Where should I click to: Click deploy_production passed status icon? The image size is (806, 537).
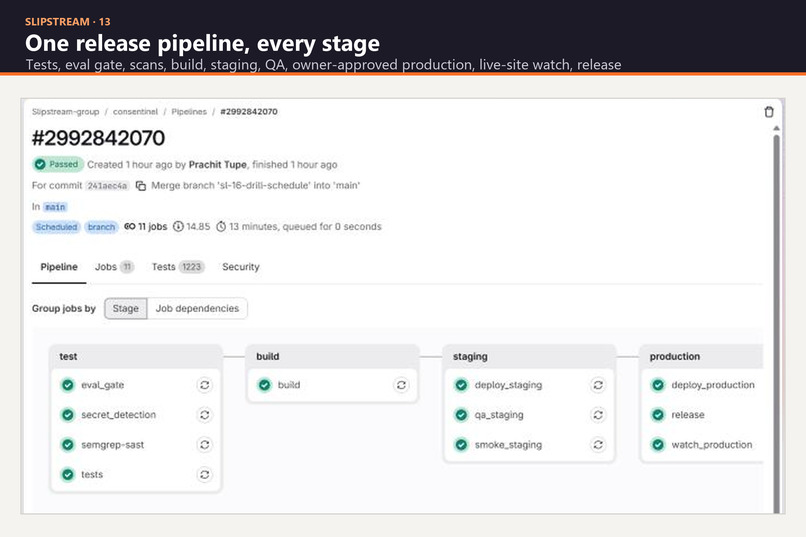coord(658,385)
